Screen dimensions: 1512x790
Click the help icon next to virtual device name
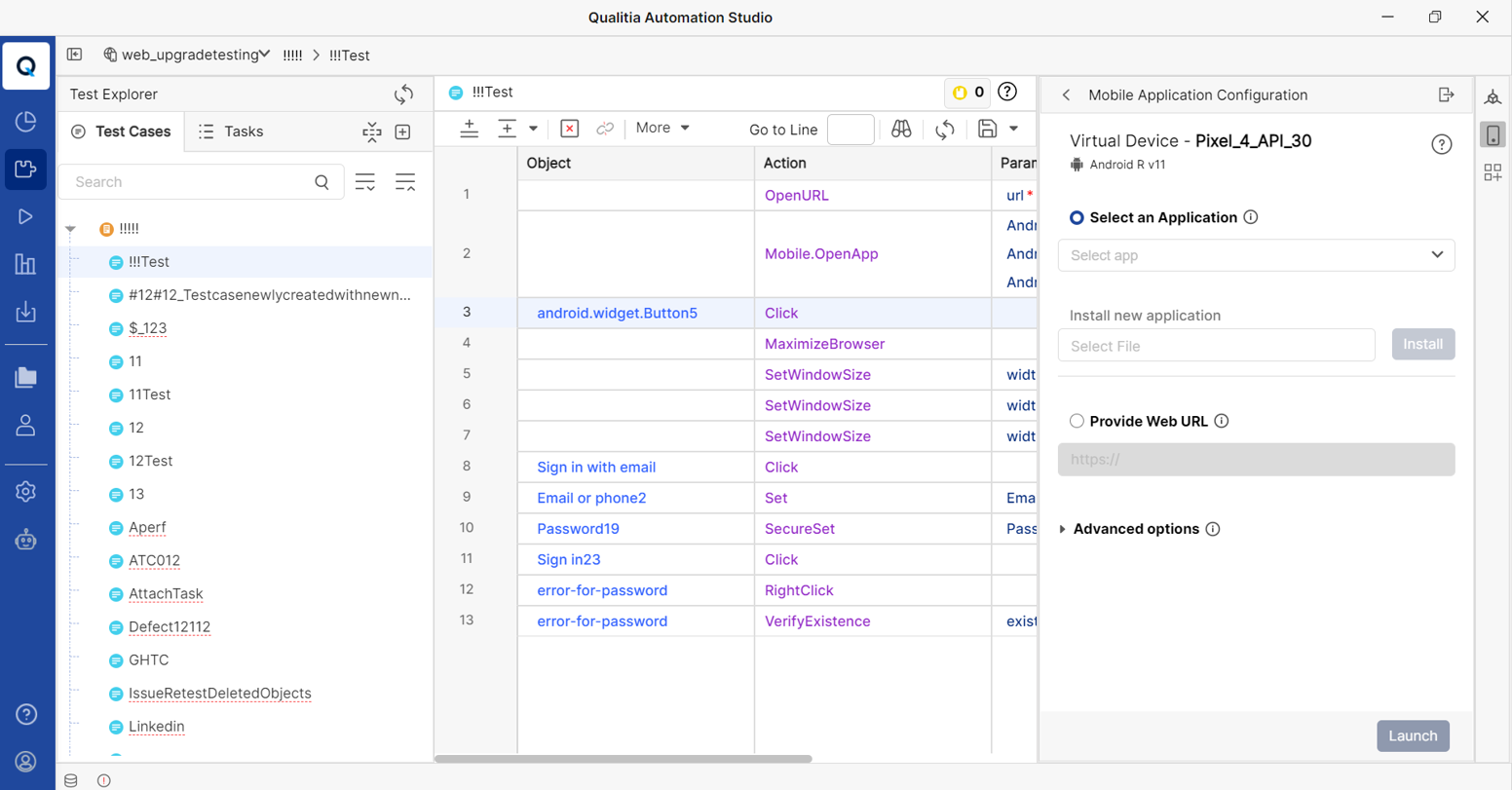coord(1442,144)
